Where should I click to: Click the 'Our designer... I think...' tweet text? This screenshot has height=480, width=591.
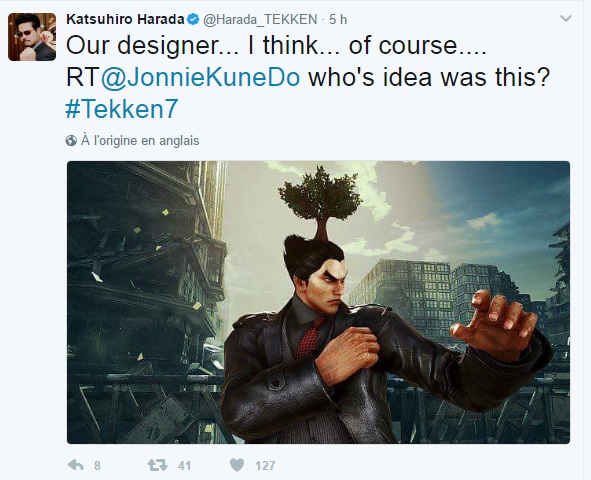(276, 46)
